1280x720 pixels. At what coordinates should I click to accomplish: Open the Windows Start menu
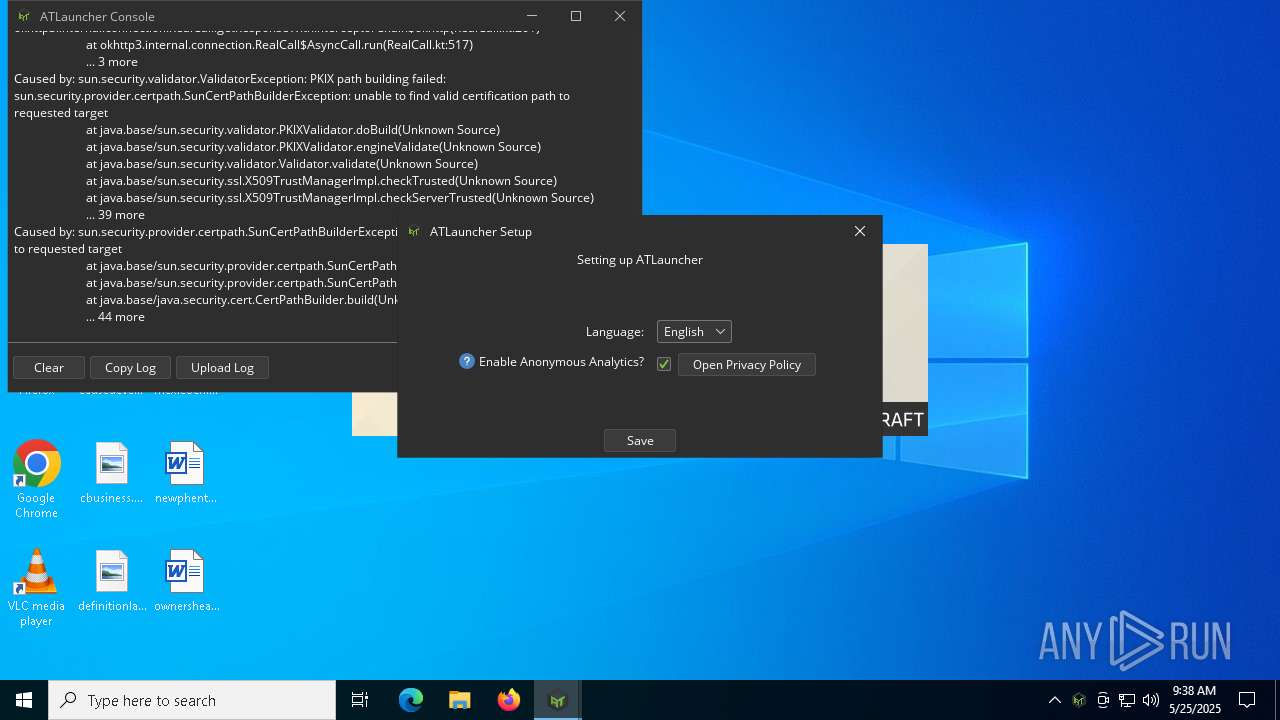[24, 700]
